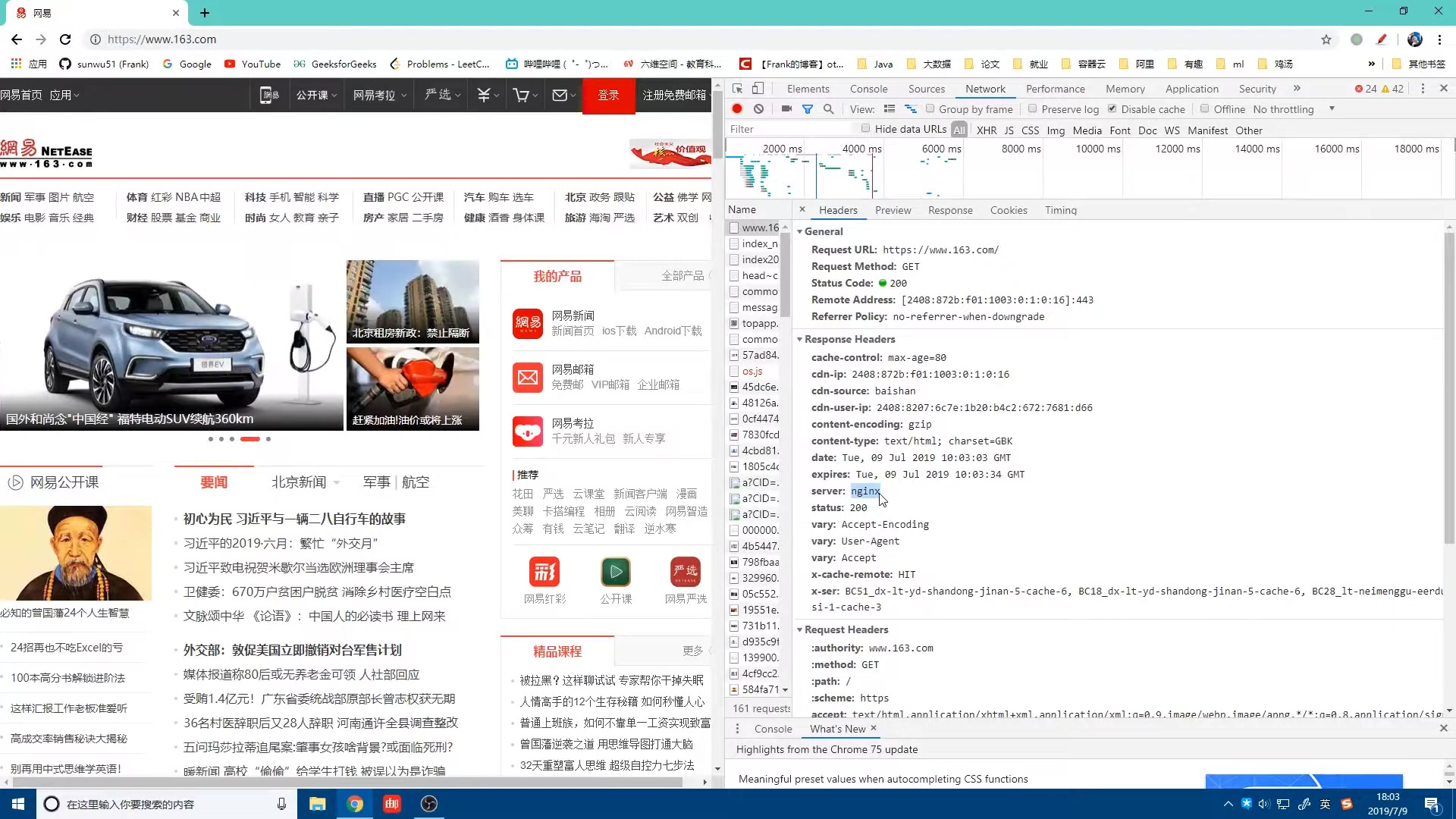Uncheck Disable cache checkbox
The width and height of the screenshot is (1456, 819).
pyautogui.click(x=1112, y=108)
